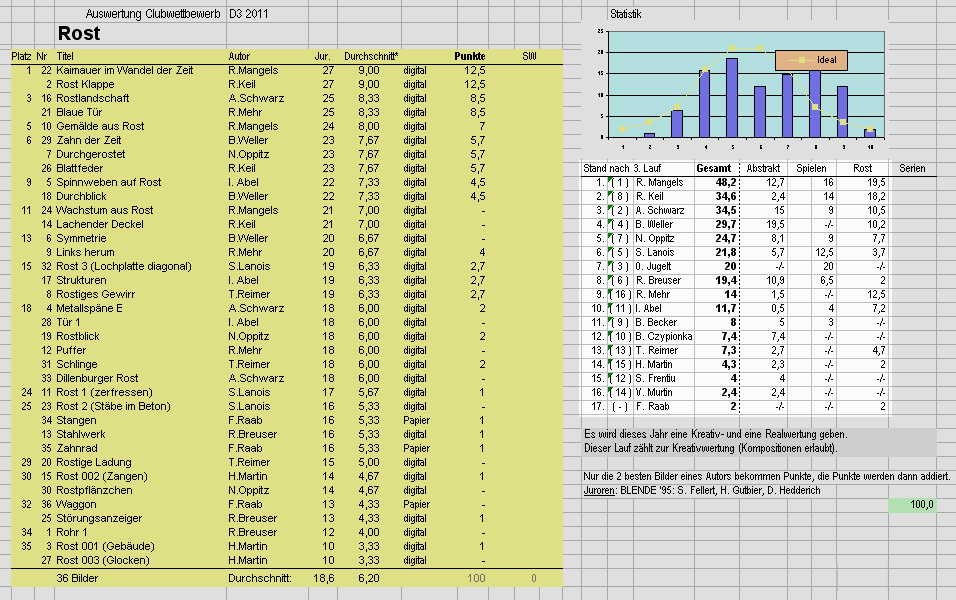
Task: Click the 'Rostlandschaft' title cell
Action: [x=93, y=98]
